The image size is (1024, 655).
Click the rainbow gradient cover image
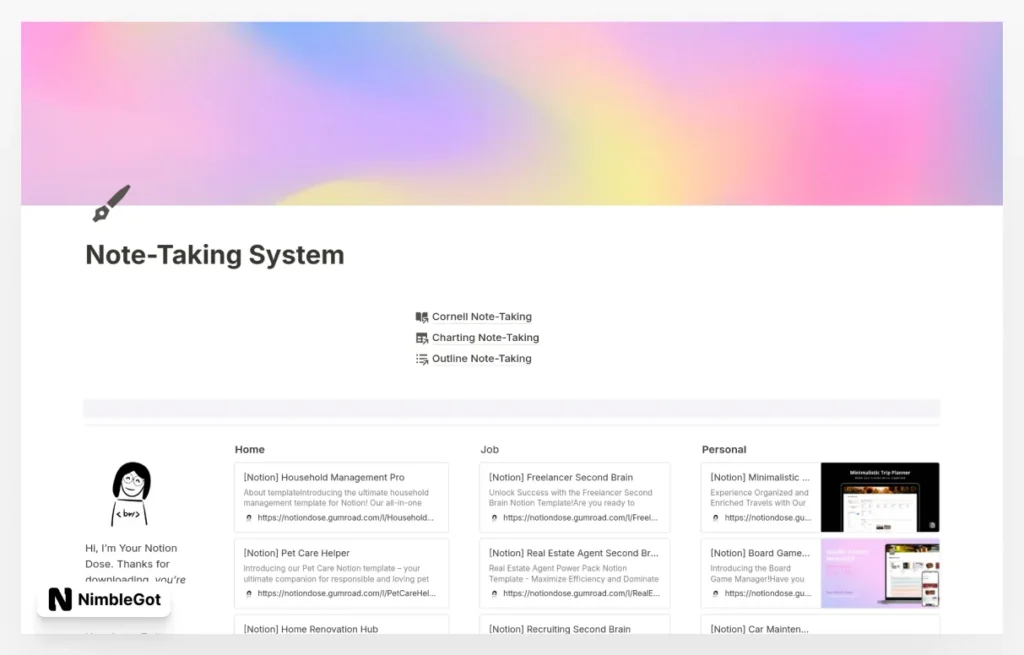pyautogui.click(x=512, y=112)
